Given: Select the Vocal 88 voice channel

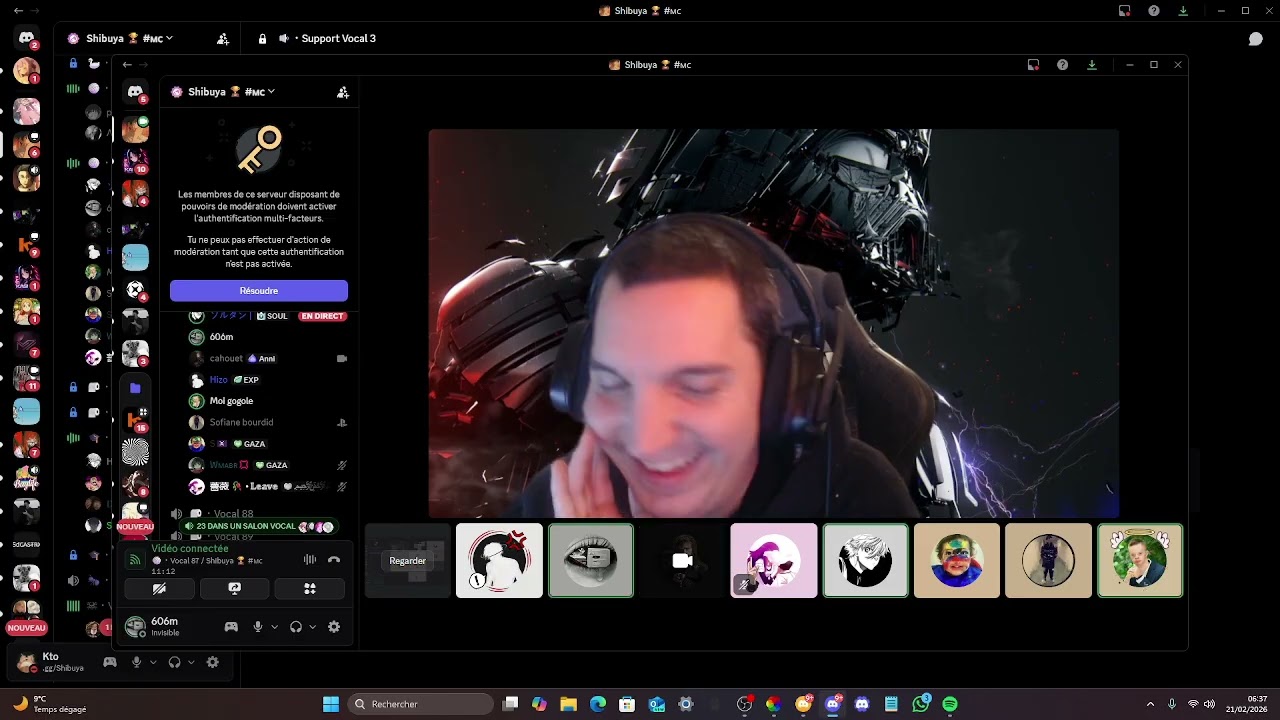Looking at the screenshot, I should pos(233,514).
